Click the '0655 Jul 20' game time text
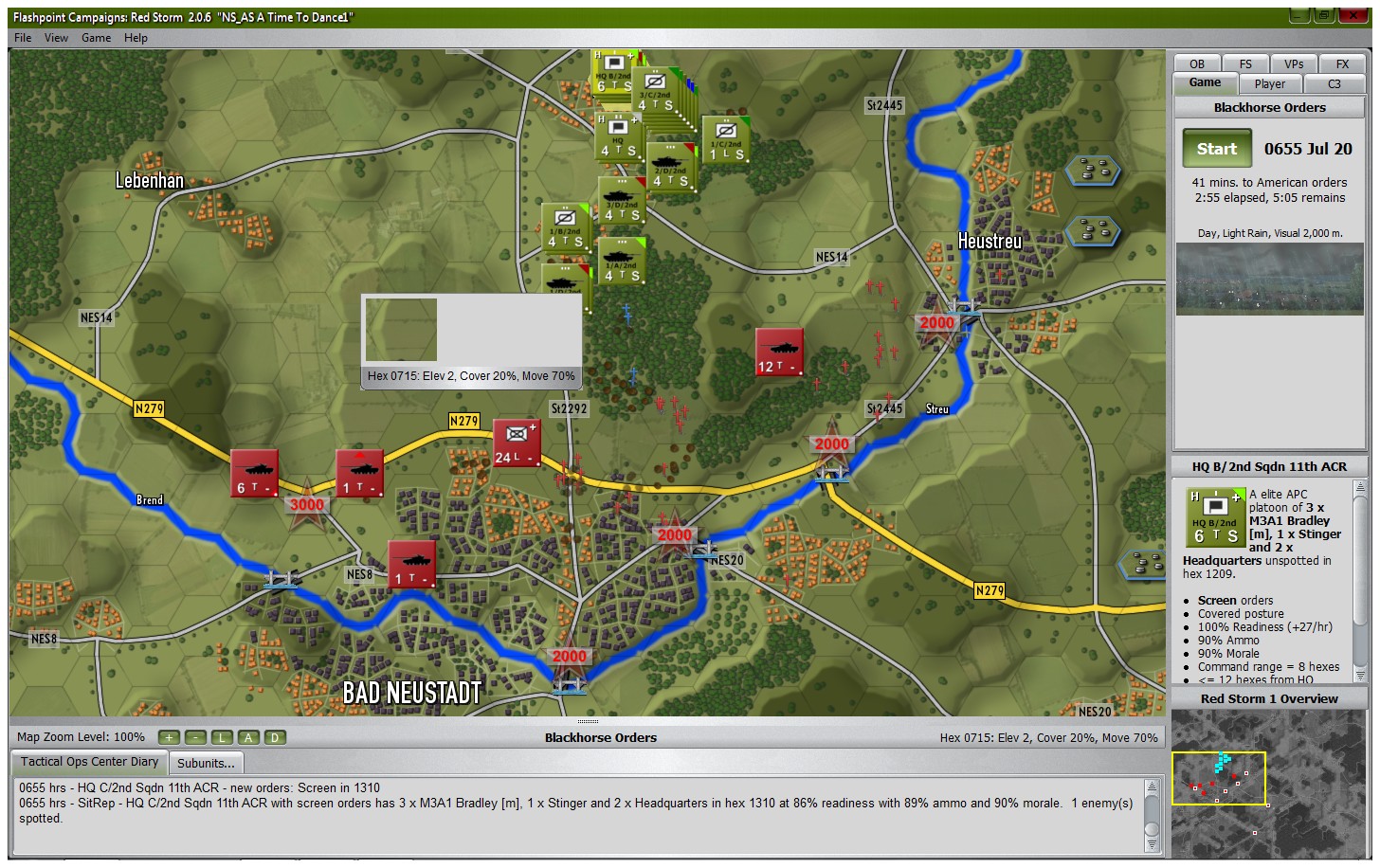This screenshot has height=868, width=1380. (x=1308, y=149)
